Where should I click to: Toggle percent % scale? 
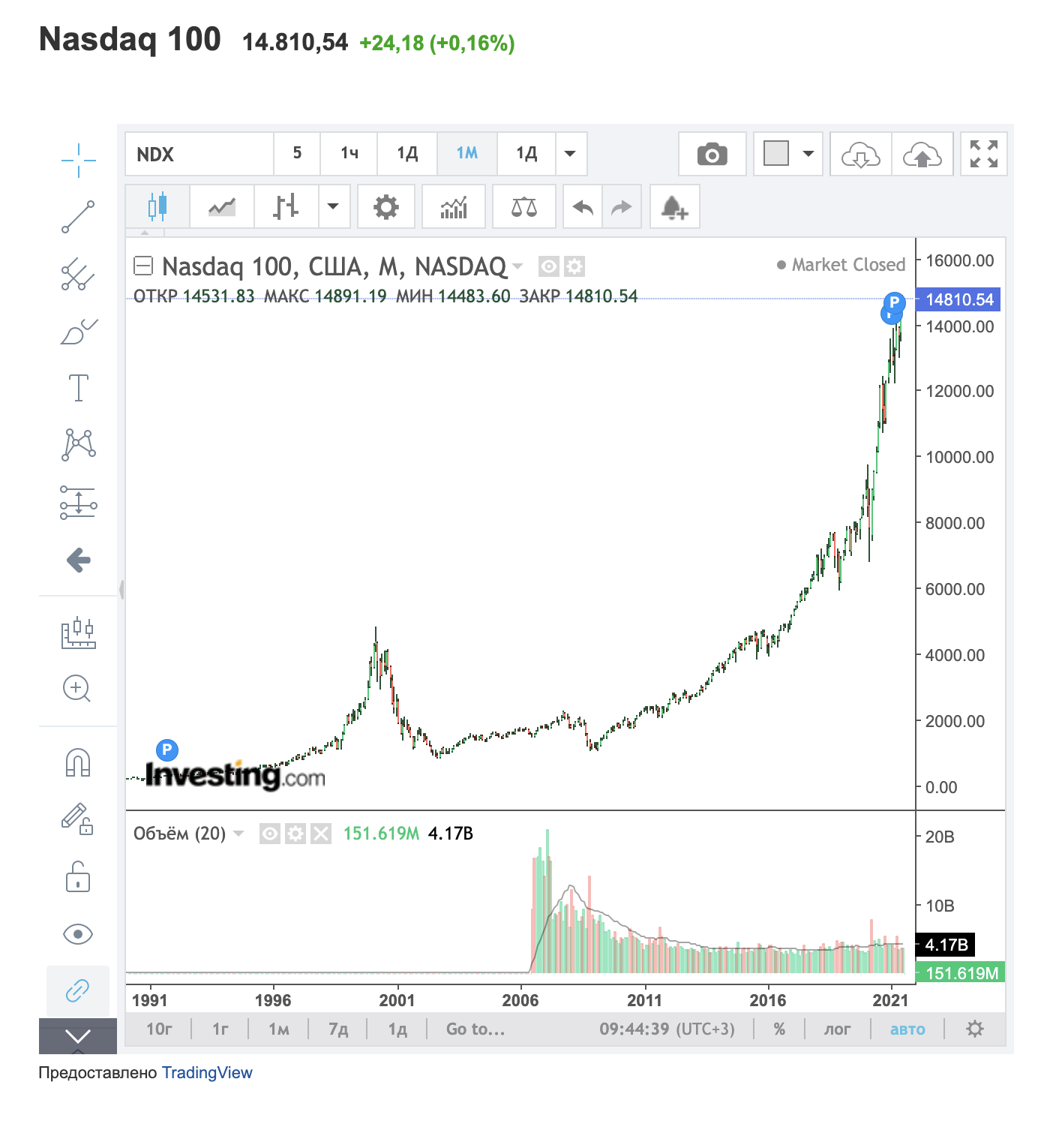click(x=779, y=1029)
